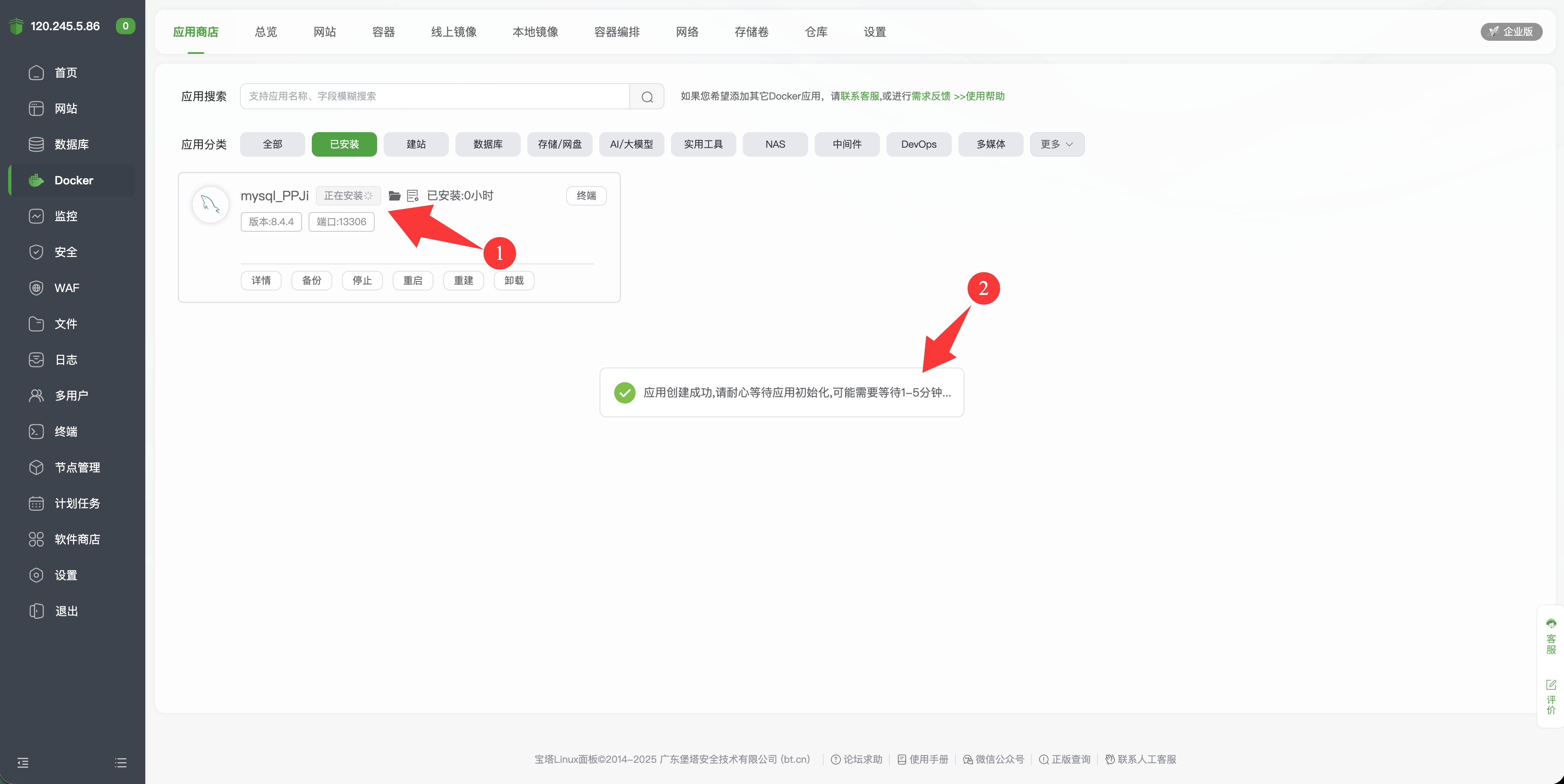Open the 使用帮助 link
1564x784 pixels.
[x=984, y=97]
